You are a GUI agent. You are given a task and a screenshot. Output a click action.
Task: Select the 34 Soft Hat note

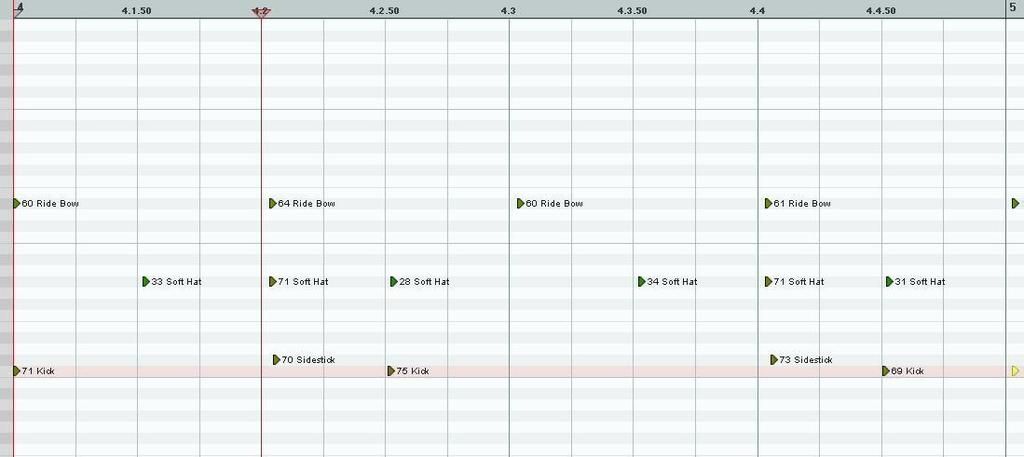642,282
